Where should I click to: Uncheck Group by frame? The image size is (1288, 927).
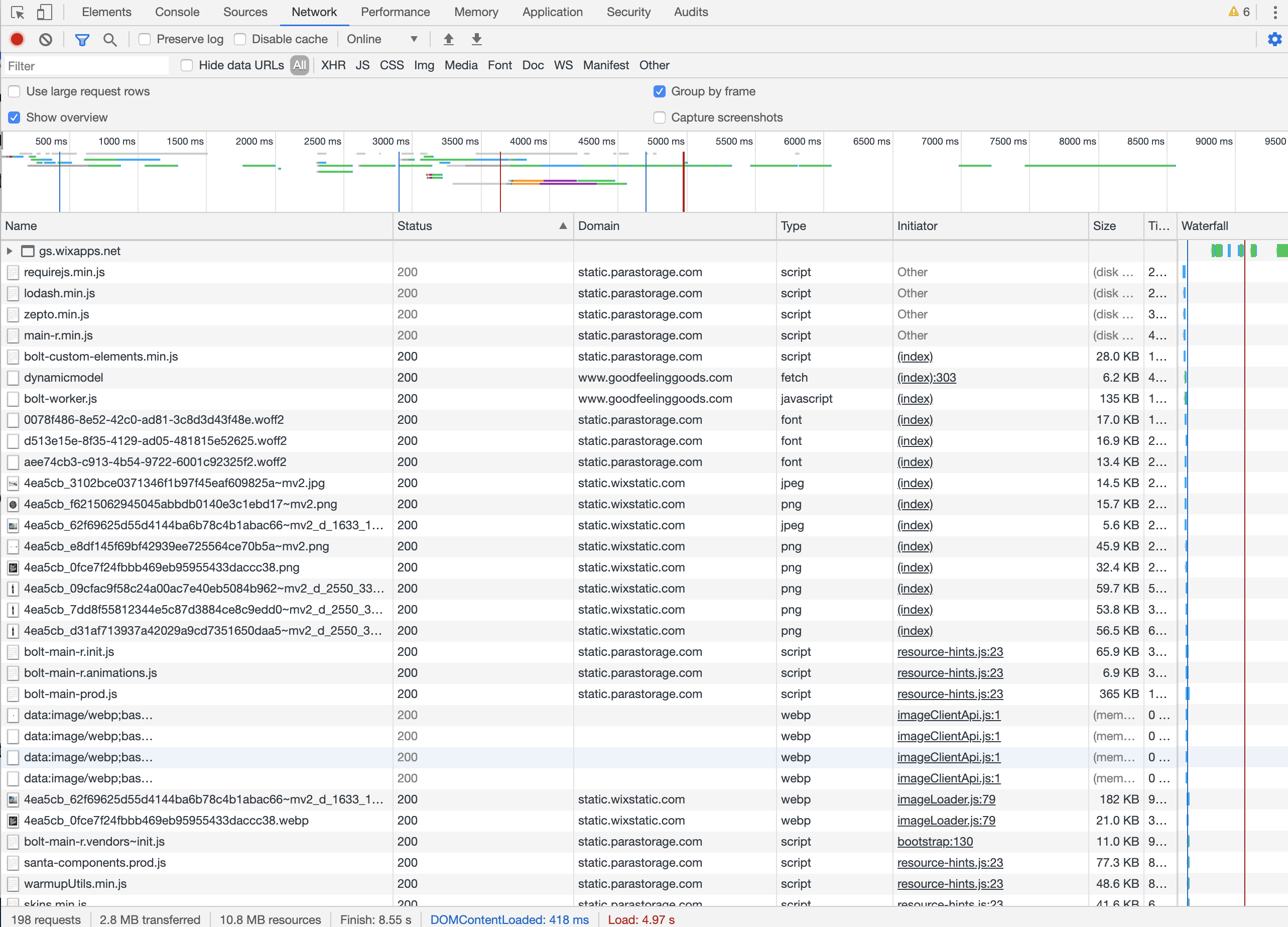coord(660,91)
